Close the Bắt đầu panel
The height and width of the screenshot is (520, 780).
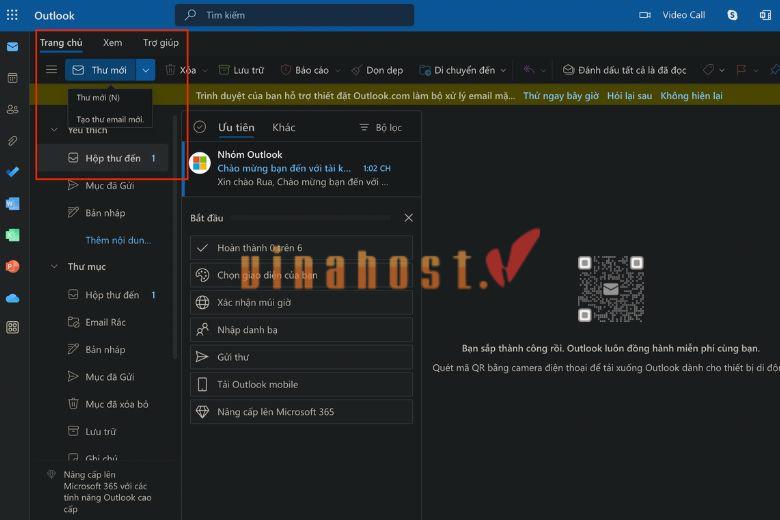point(408,218)
